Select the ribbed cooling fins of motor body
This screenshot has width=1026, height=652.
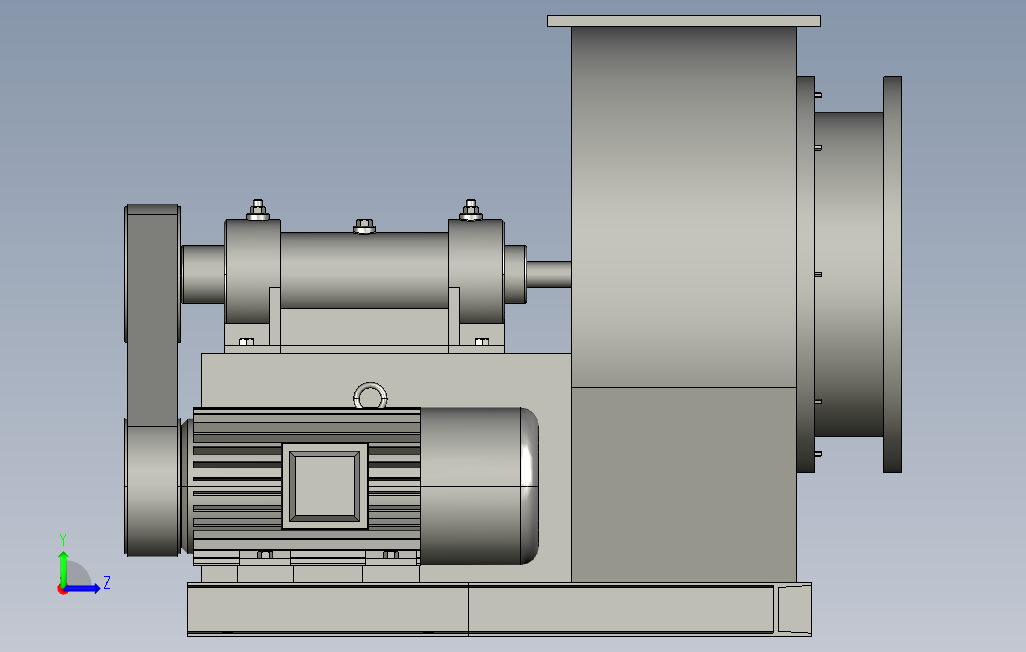[x=237, y=486]
